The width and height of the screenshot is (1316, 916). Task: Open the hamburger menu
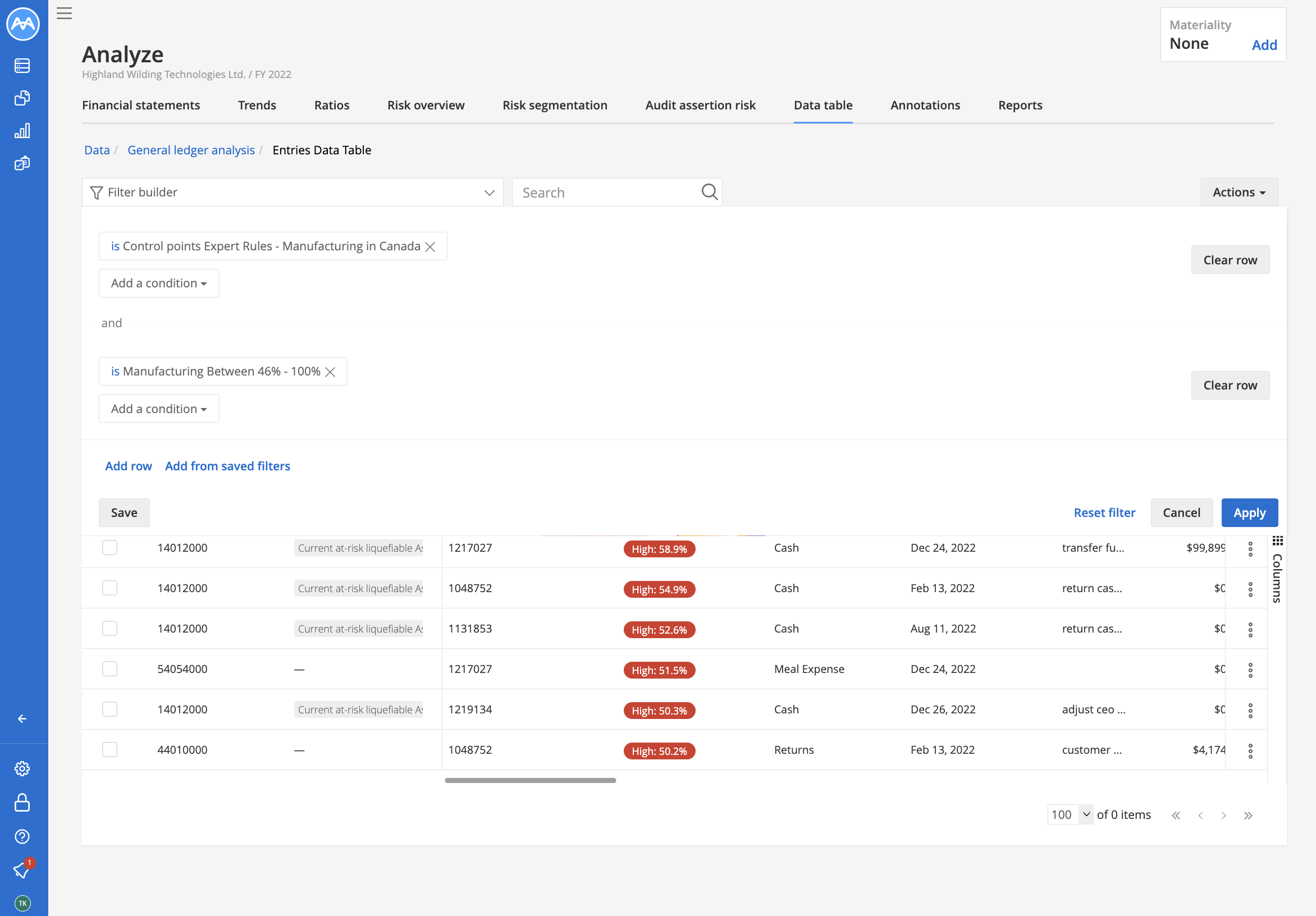(x=64, y=13)
